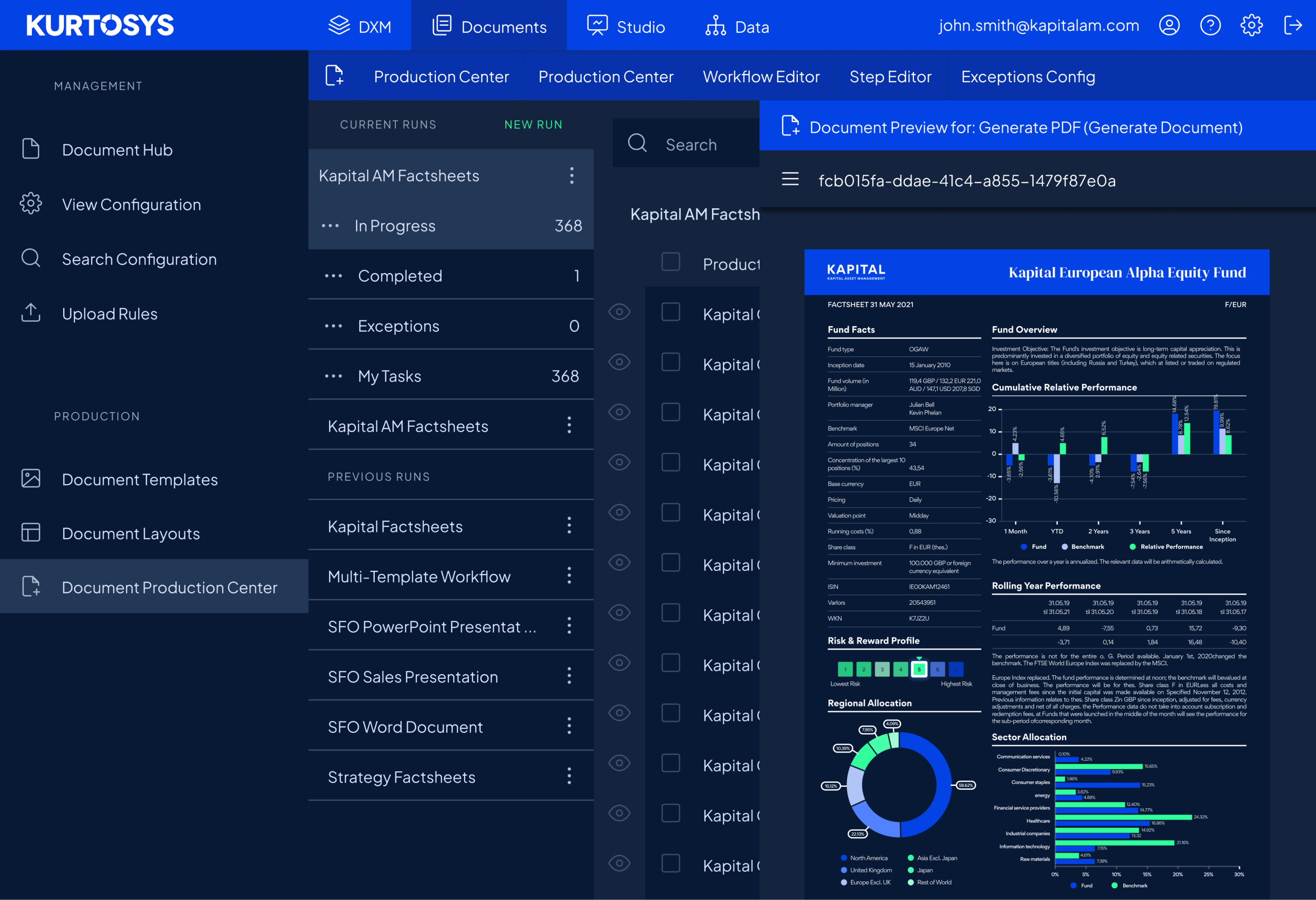This screenshot has height=900, width=1316.
Task: Switch to the Data tab
Action: pyautogui.click(x=737, y=26)
